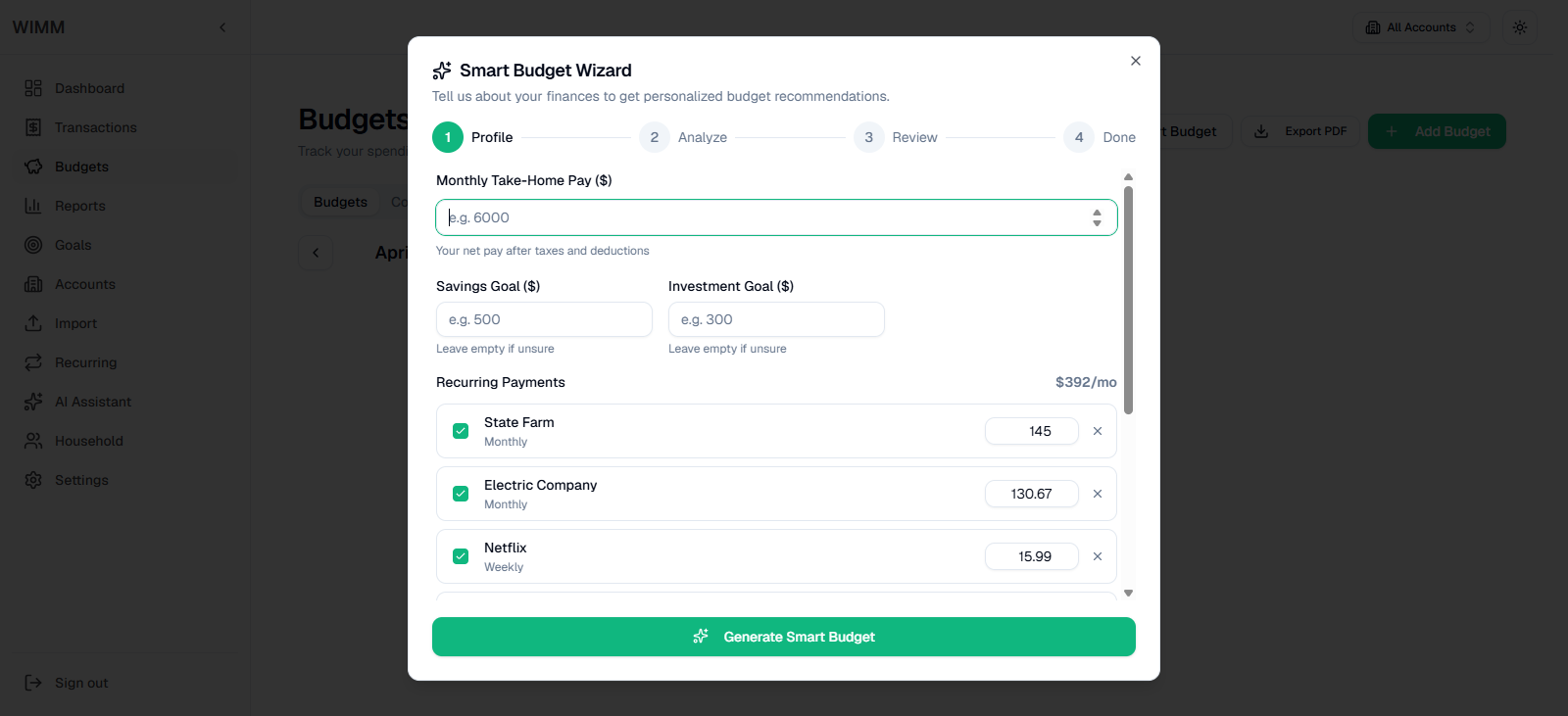Click the Electric Company payment name
This screenshot has height=716, width=1568.
[x=540, y=485]
